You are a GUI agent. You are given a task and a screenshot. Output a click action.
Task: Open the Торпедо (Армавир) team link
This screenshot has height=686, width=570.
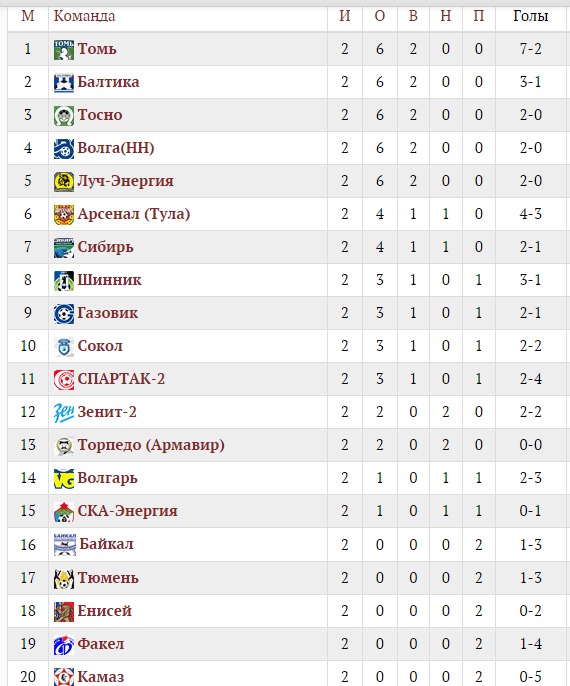click(151, 445)
